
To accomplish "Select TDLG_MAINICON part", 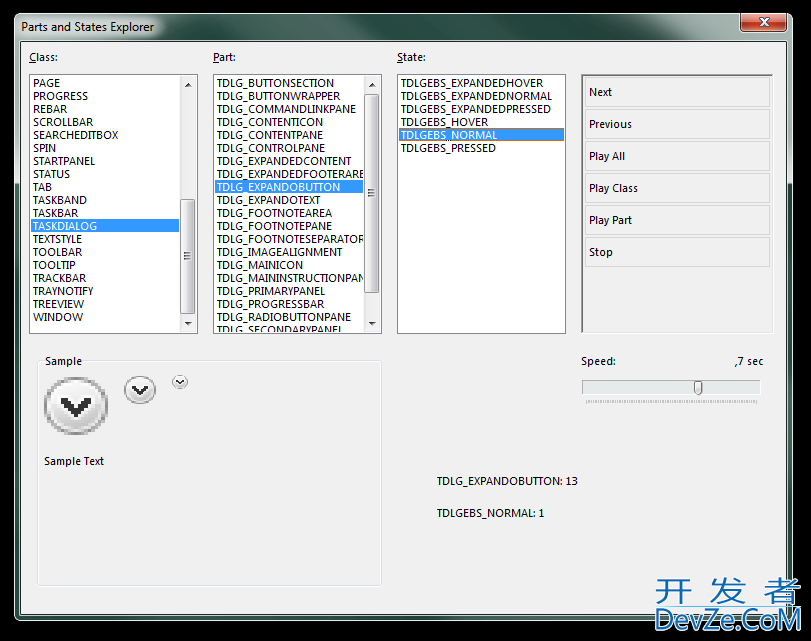I will tap(289, 265).
